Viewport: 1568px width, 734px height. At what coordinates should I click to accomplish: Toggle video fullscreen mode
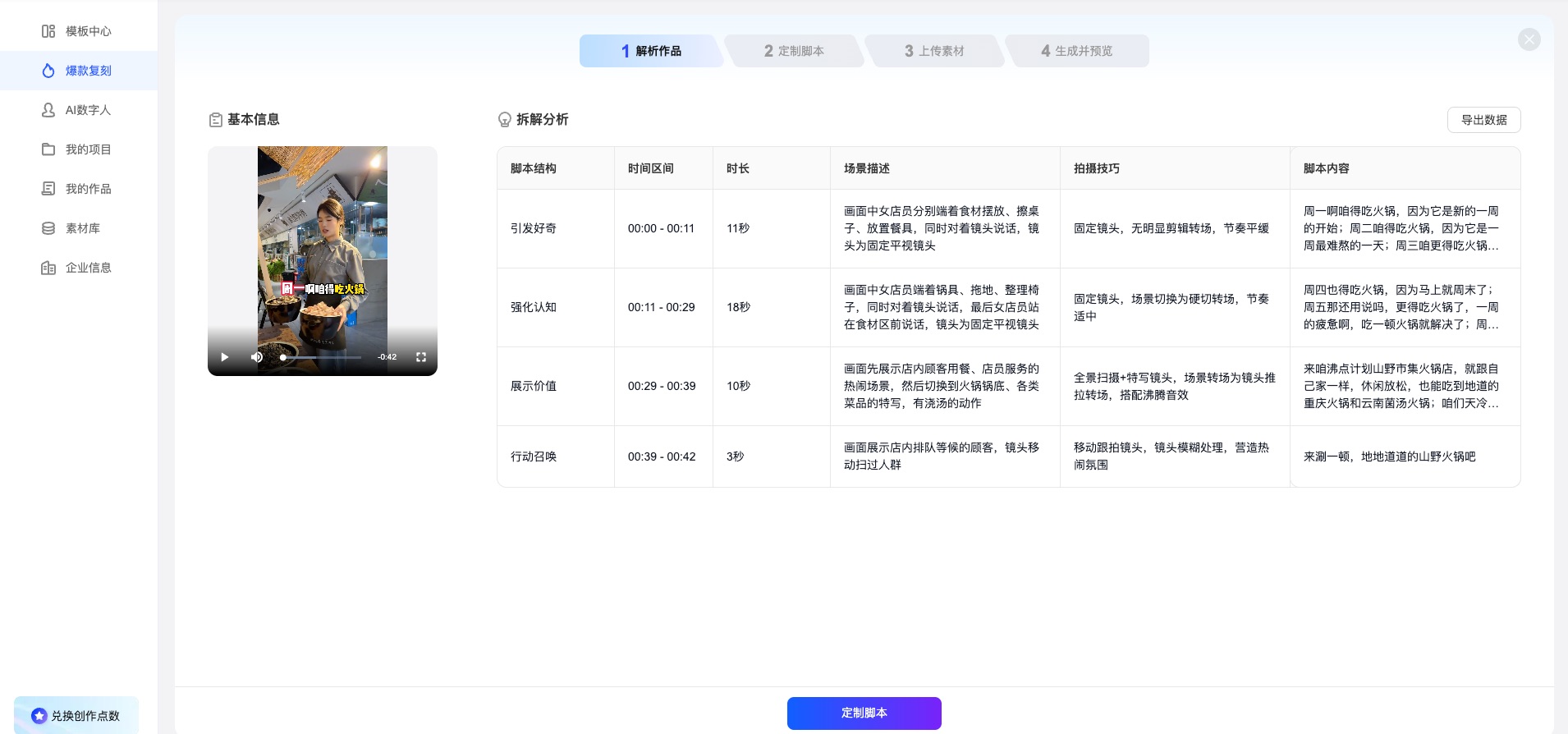[421, 357]
